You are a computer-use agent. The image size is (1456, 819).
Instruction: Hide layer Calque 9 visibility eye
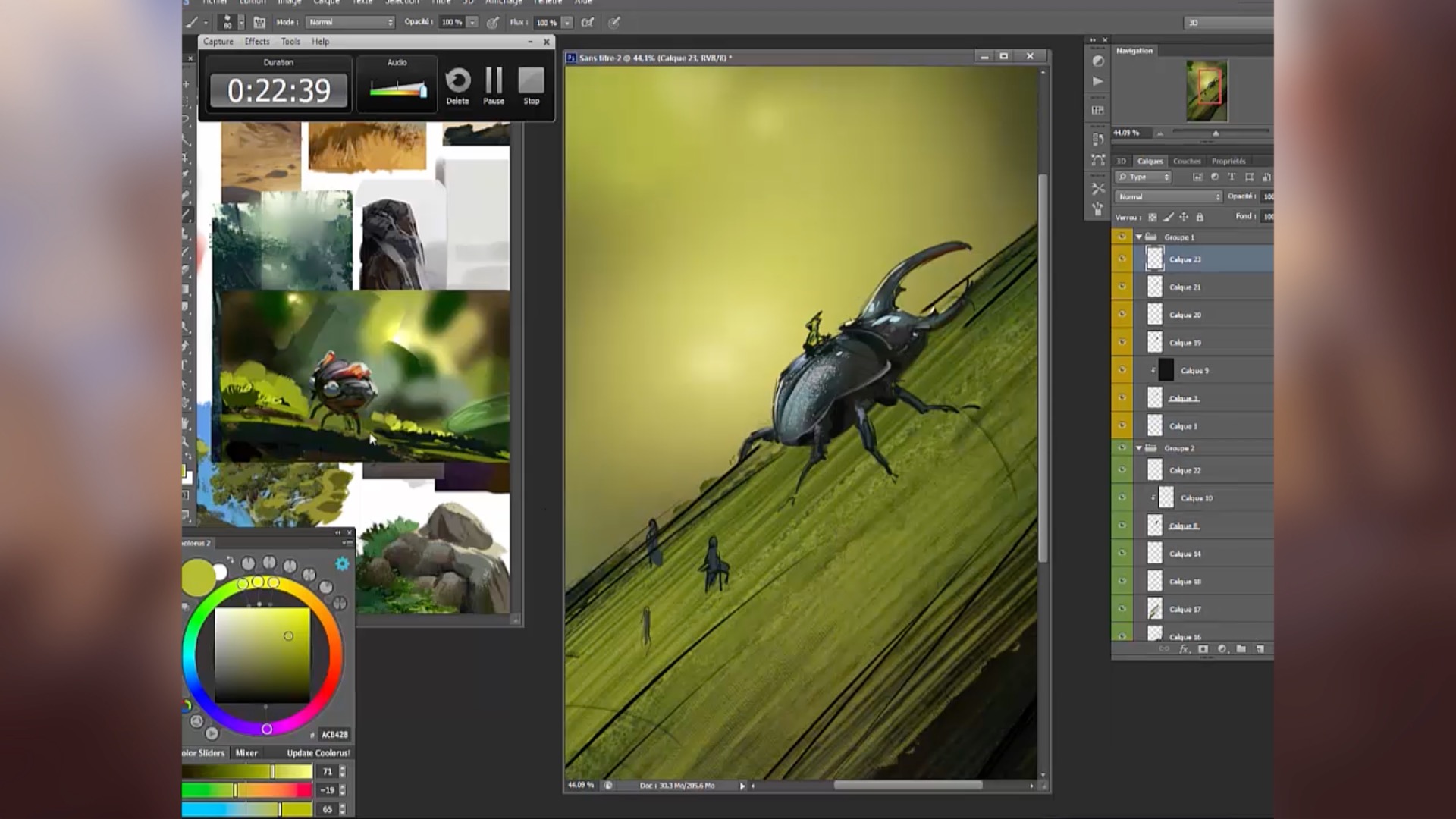[1122, 370]
